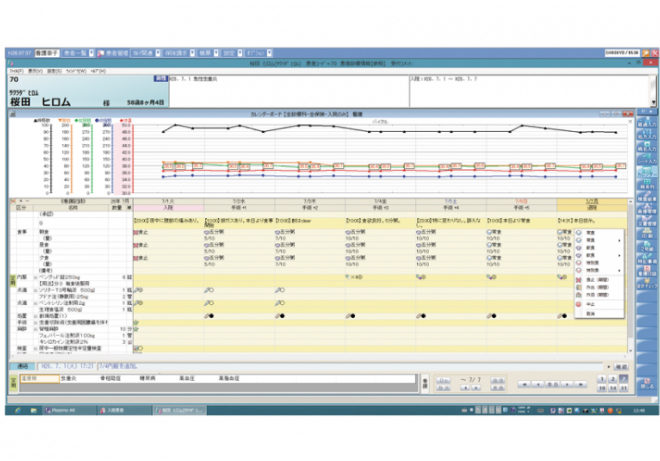
Task: Open 検査結果 from the right sidebar
Action: [647, 196]
